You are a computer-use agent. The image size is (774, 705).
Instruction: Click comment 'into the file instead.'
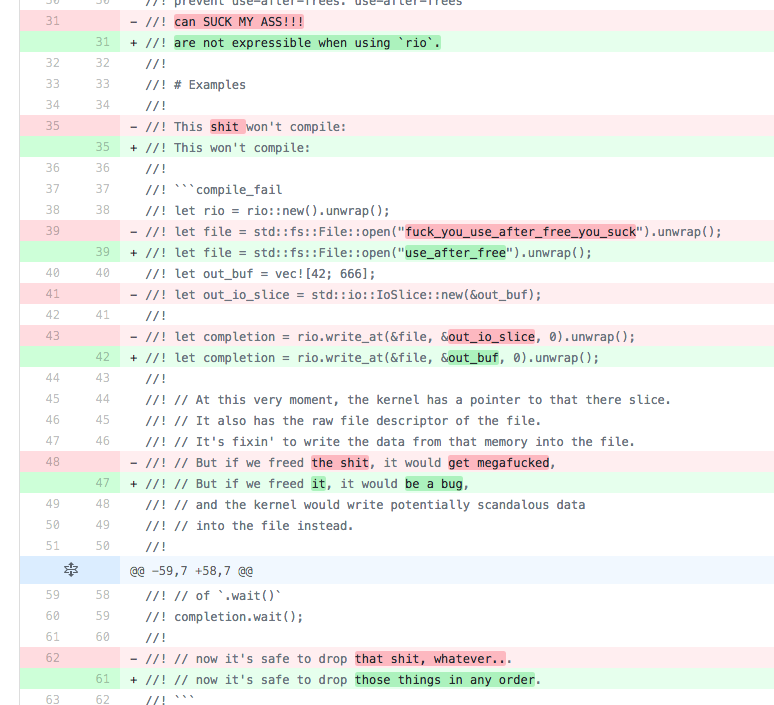tap(249, 525)
